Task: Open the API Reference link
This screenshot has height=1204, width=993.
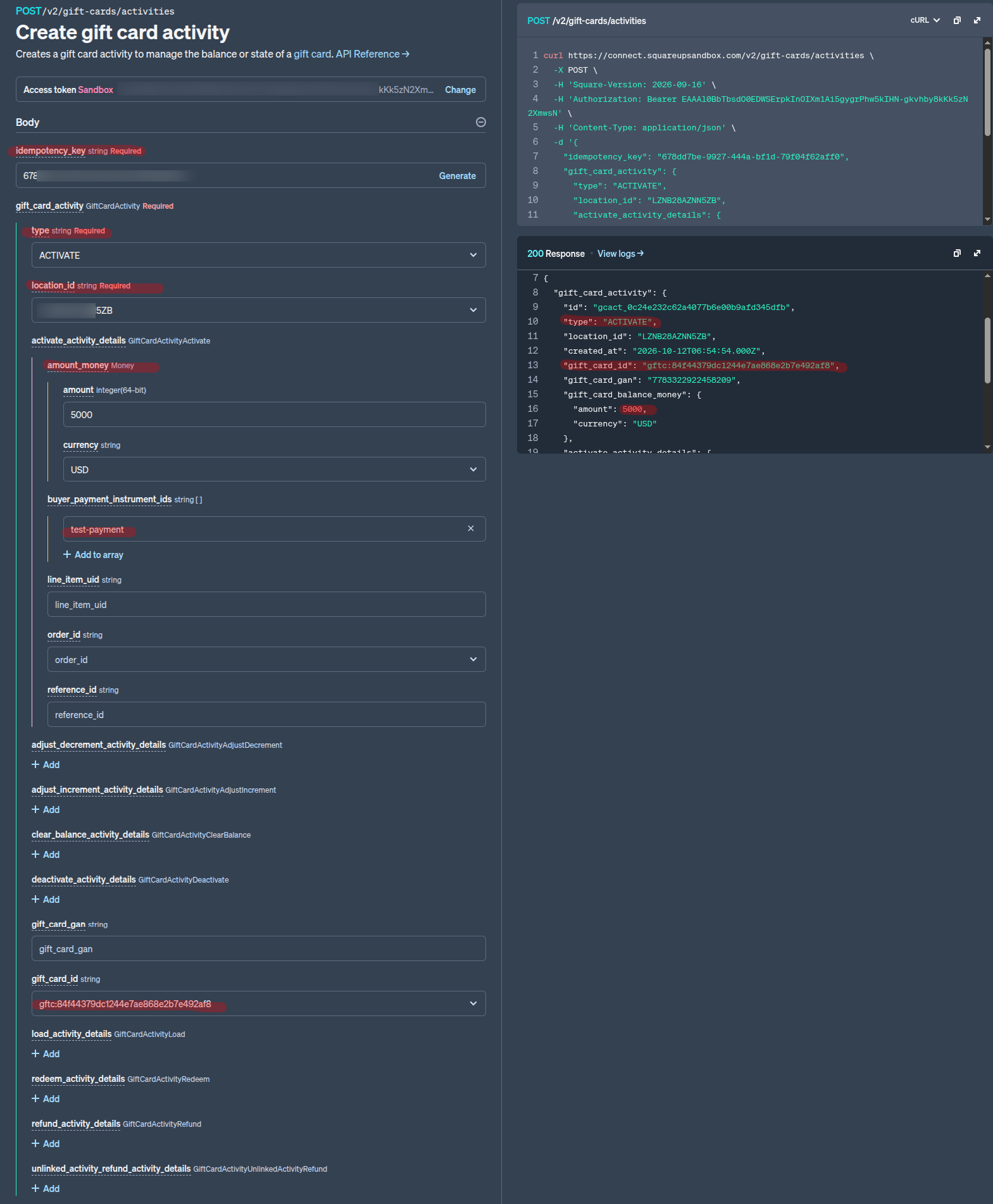Action: (373, 54)
